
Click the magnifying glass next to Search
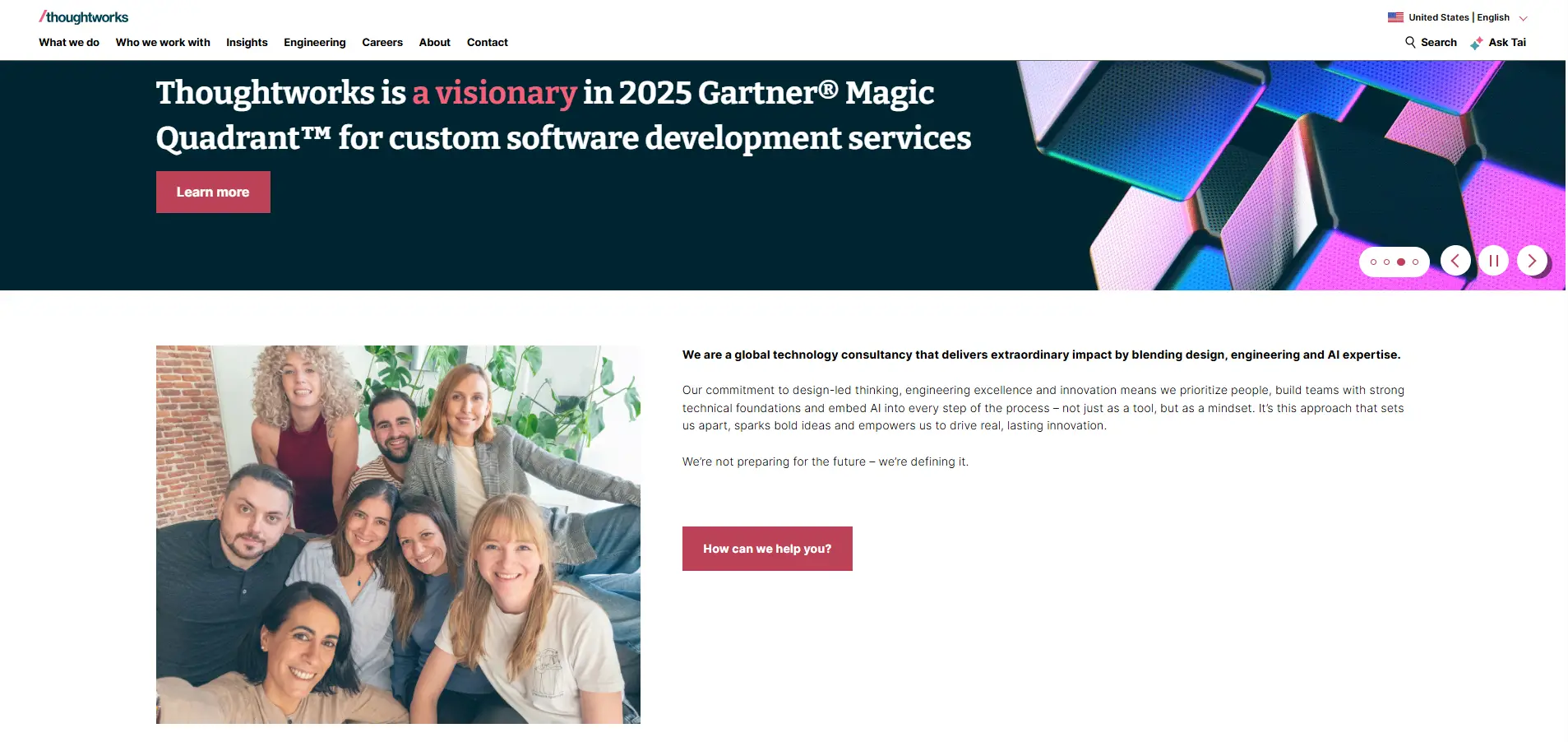[1410, 42]
